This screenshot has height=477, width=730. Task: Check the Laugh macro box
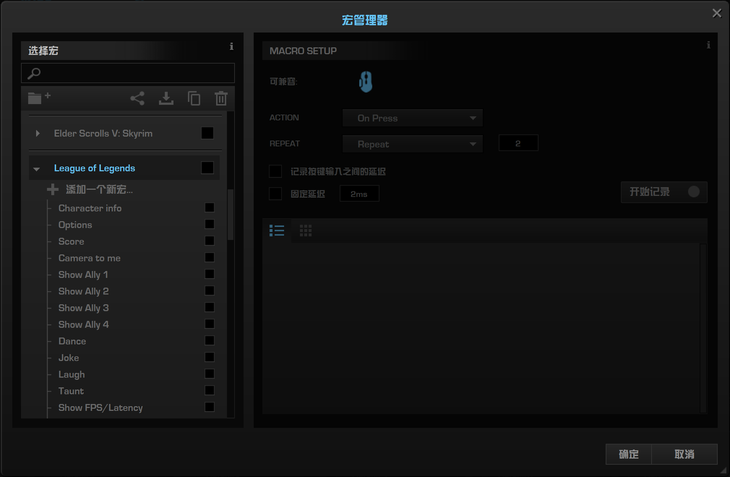point(210,374)
